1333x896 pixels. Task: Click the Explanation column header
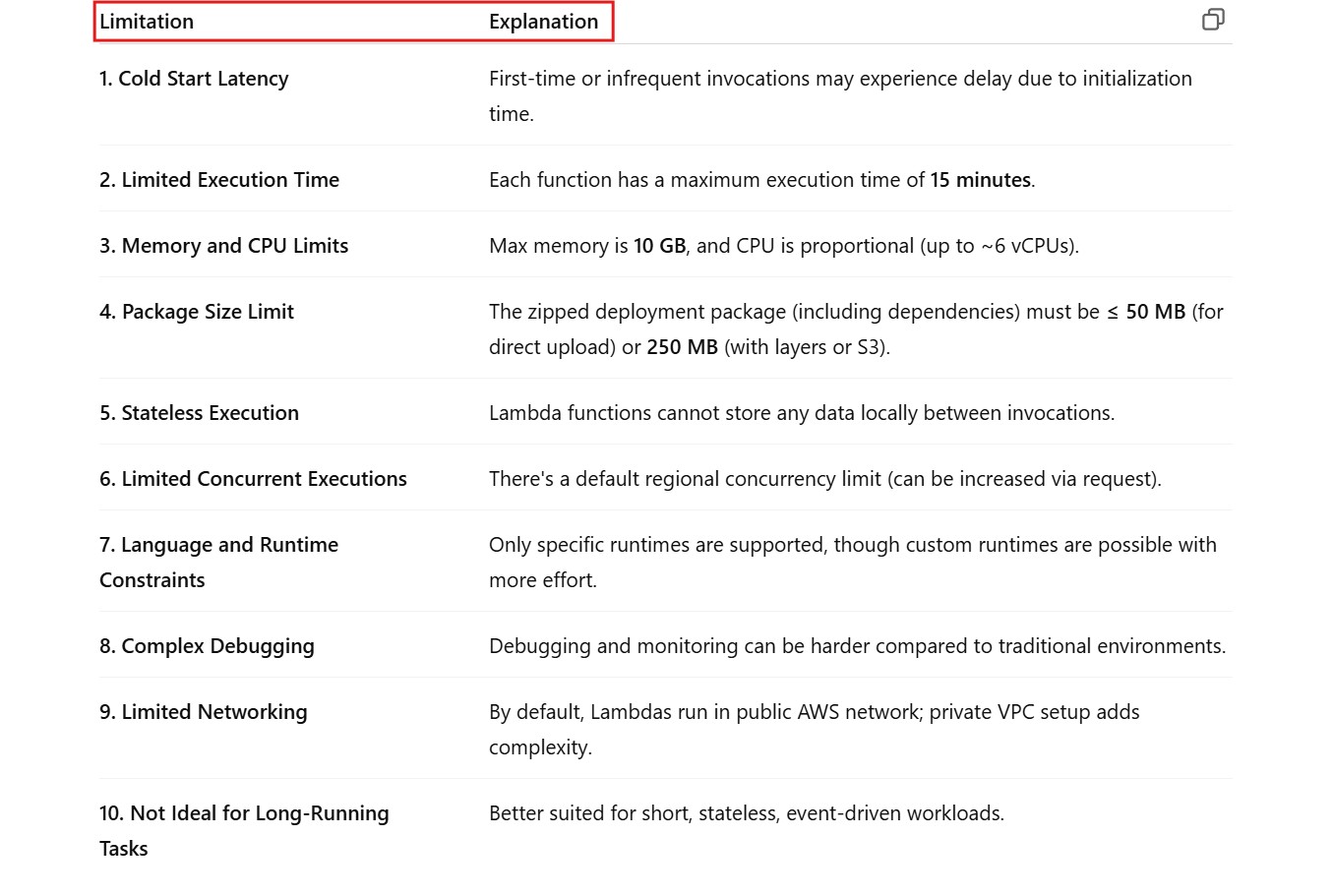(x=543, y=22)
